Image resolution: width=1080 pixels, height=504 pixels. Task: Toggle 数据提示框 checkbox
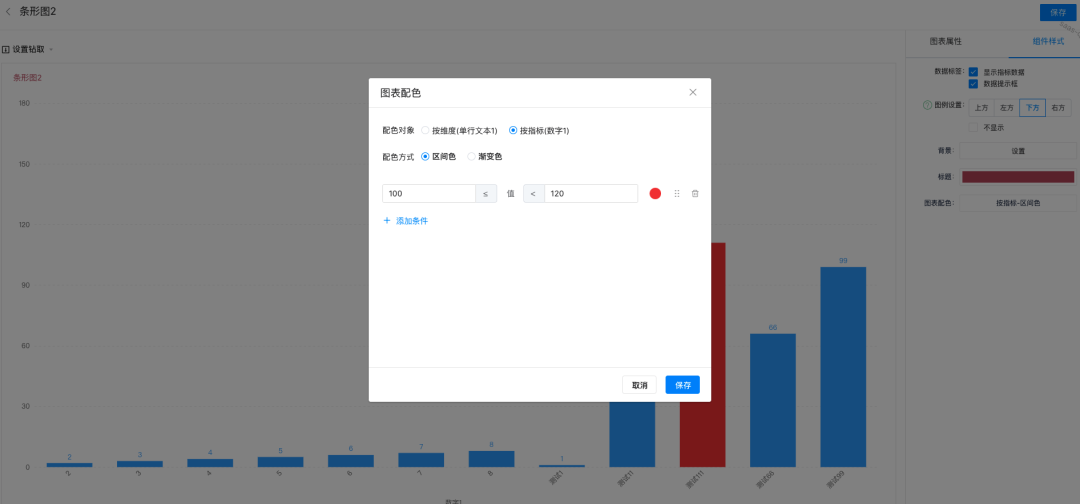(973, 83)
